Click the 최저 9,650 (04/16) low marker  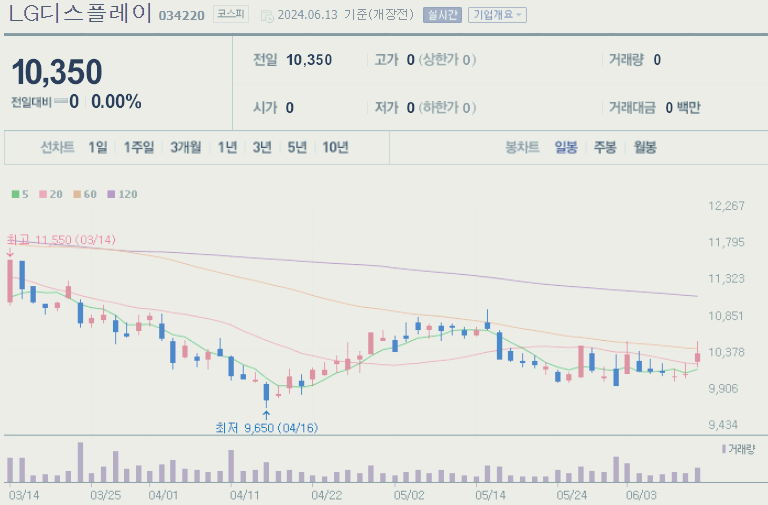pyautogui.click(x=266, y=428)
